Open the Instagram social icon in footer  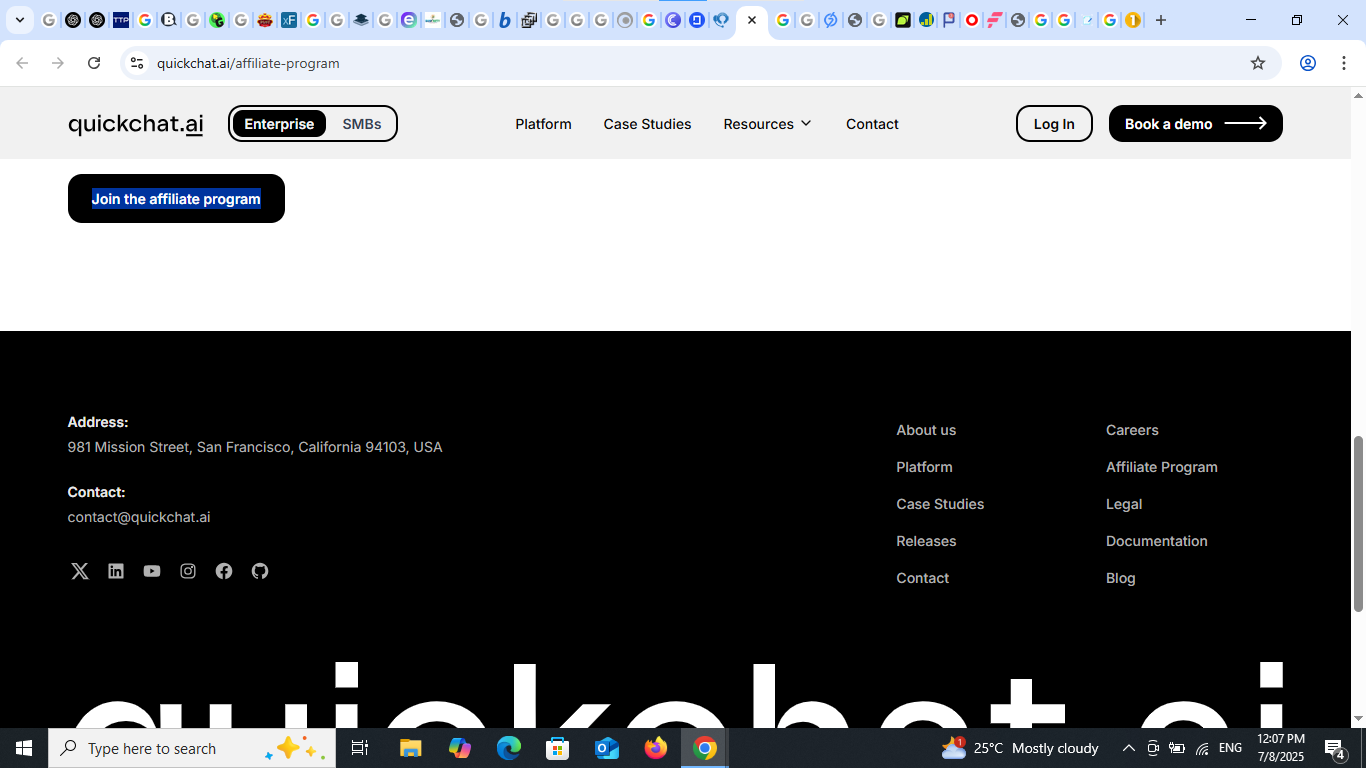(x=188, y=571)
